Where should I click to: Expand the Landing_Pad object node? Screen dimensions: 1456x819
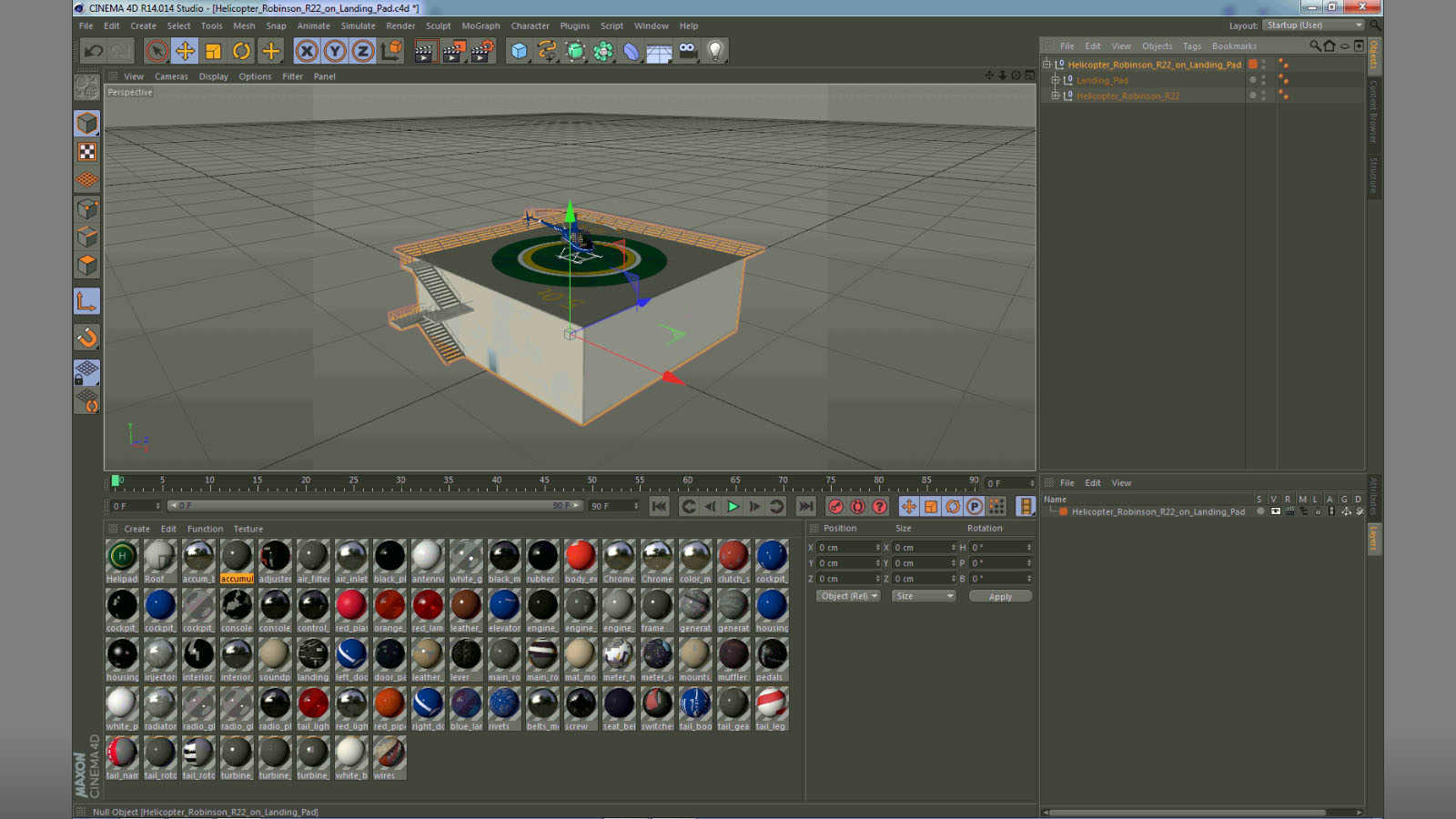pos(1056,80)
